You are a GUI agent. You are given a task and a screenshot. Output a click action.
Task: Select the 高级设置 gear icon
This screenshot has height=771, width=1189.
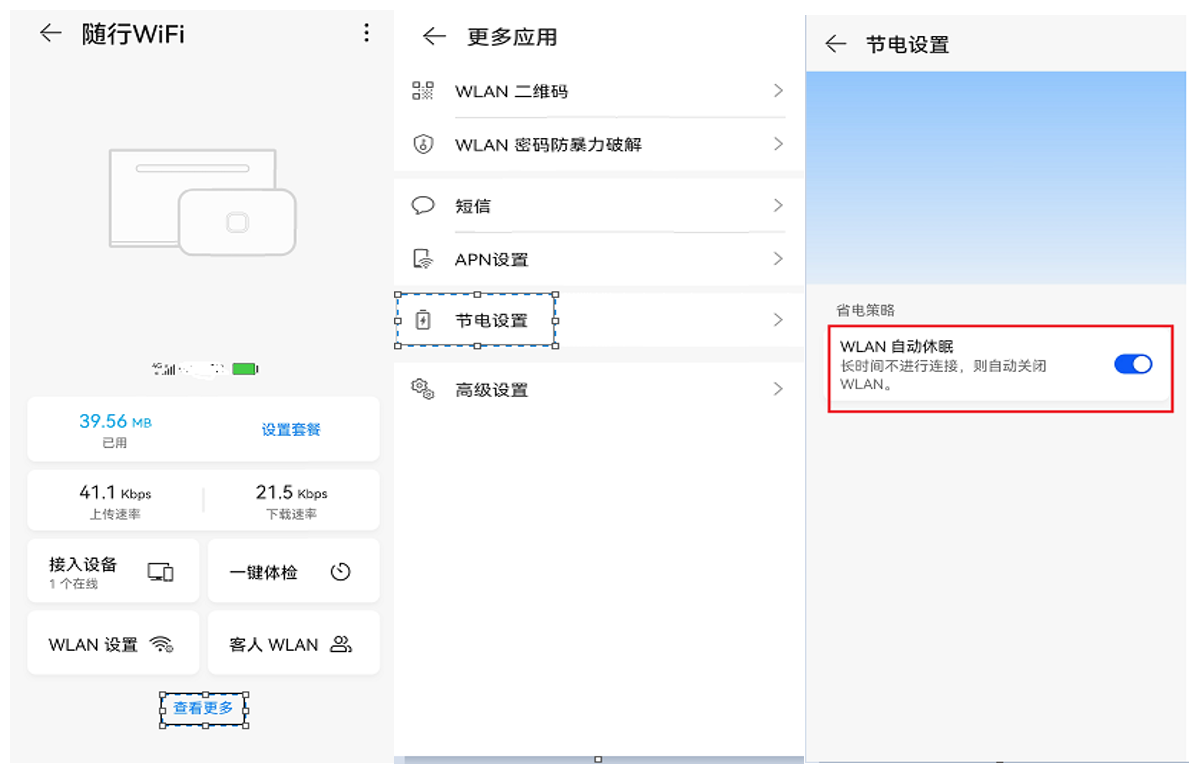424,389
